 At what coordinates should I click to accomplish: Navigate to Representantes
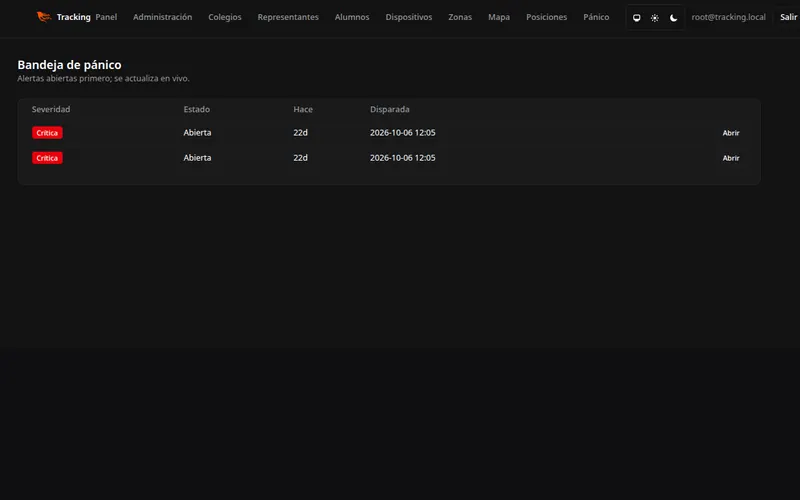pyautogui.click(x=288, y=17)
